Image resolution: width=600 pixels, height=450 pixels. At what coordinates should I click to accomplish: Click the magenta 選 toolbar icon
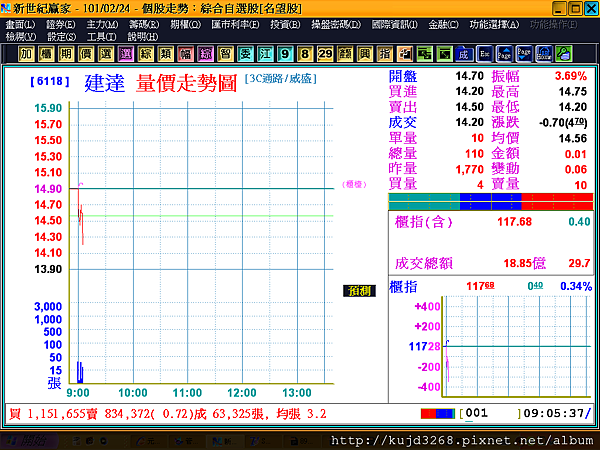pos(126,54)
